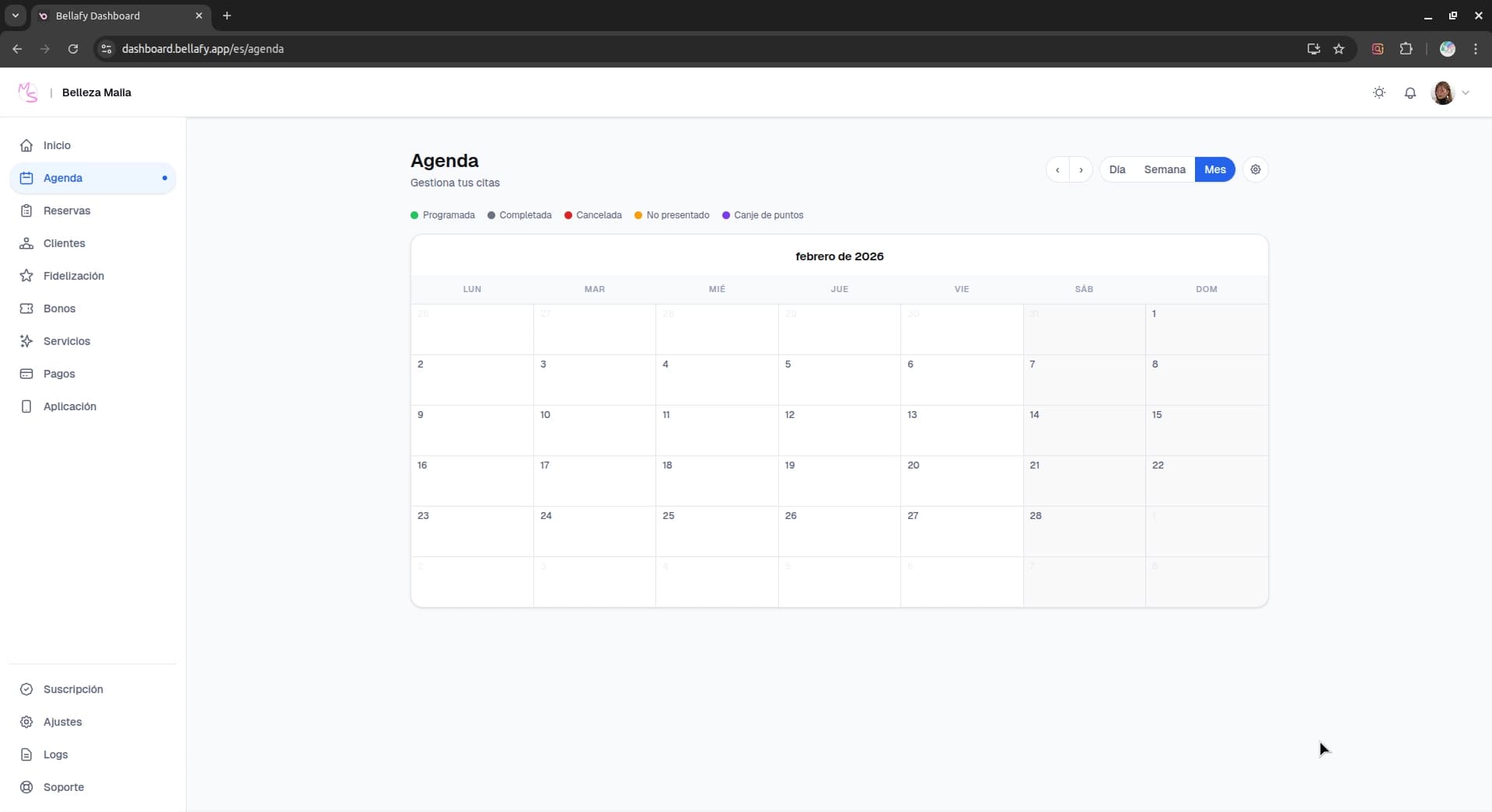Open the agenda settings gear

pyautogui.click(x=1256, y=169)
